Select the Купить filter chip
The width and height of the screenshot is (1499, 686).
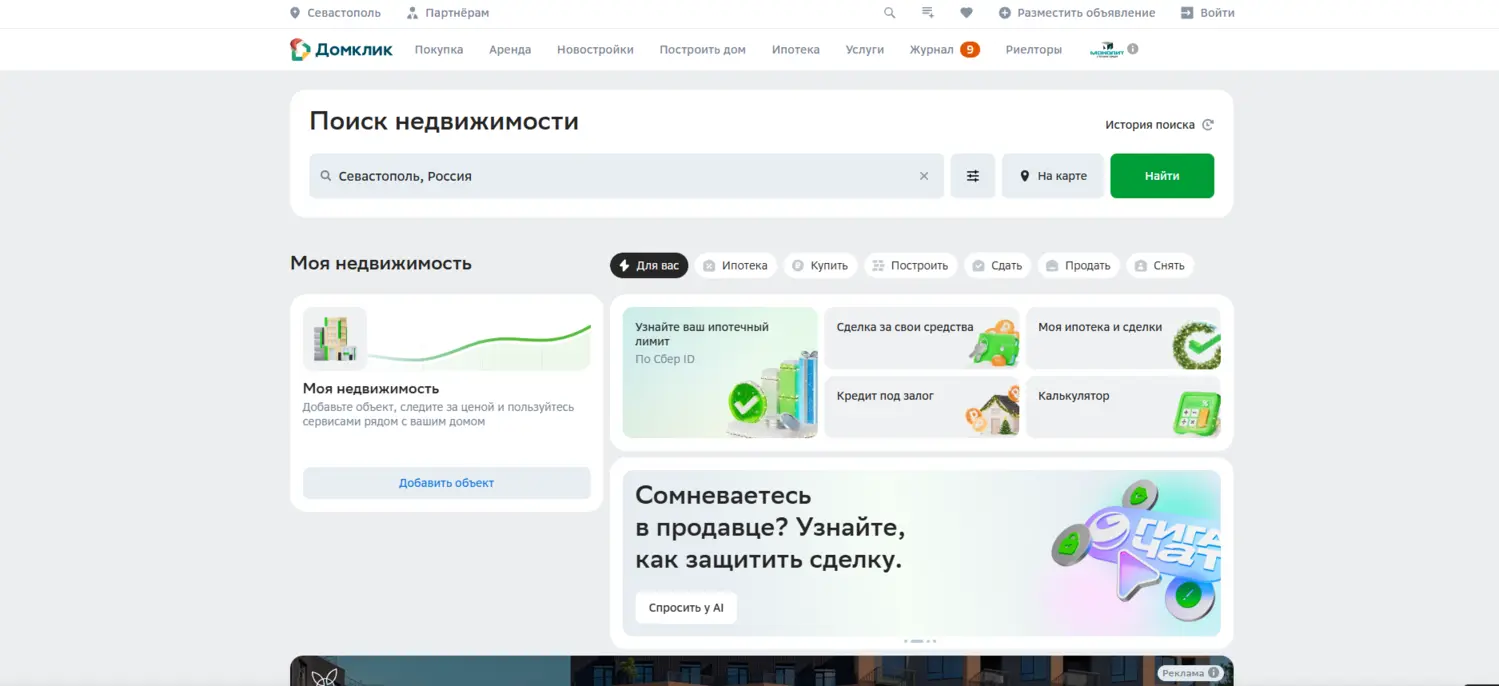click(x=821, y=265)
